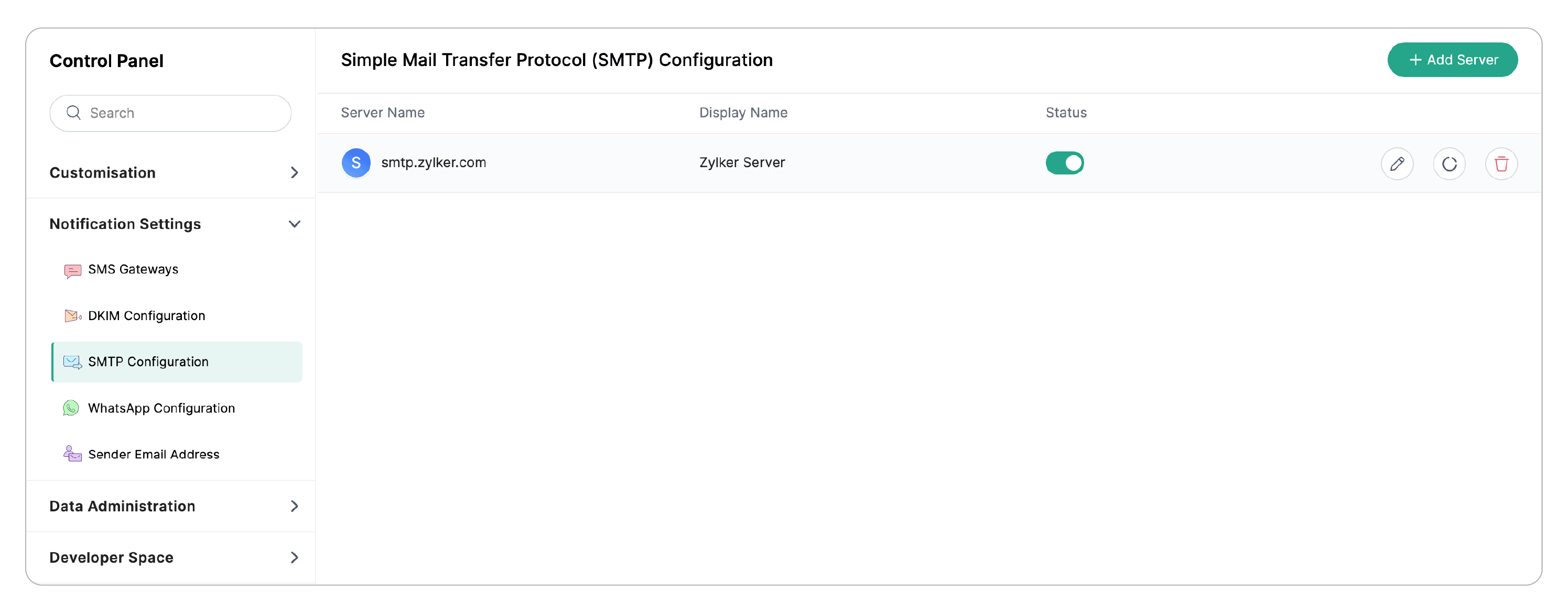Viewport: 1568px width, 613px height.
Task: Click the refresh icon for Zylker Server
Action: (1448, 163)
